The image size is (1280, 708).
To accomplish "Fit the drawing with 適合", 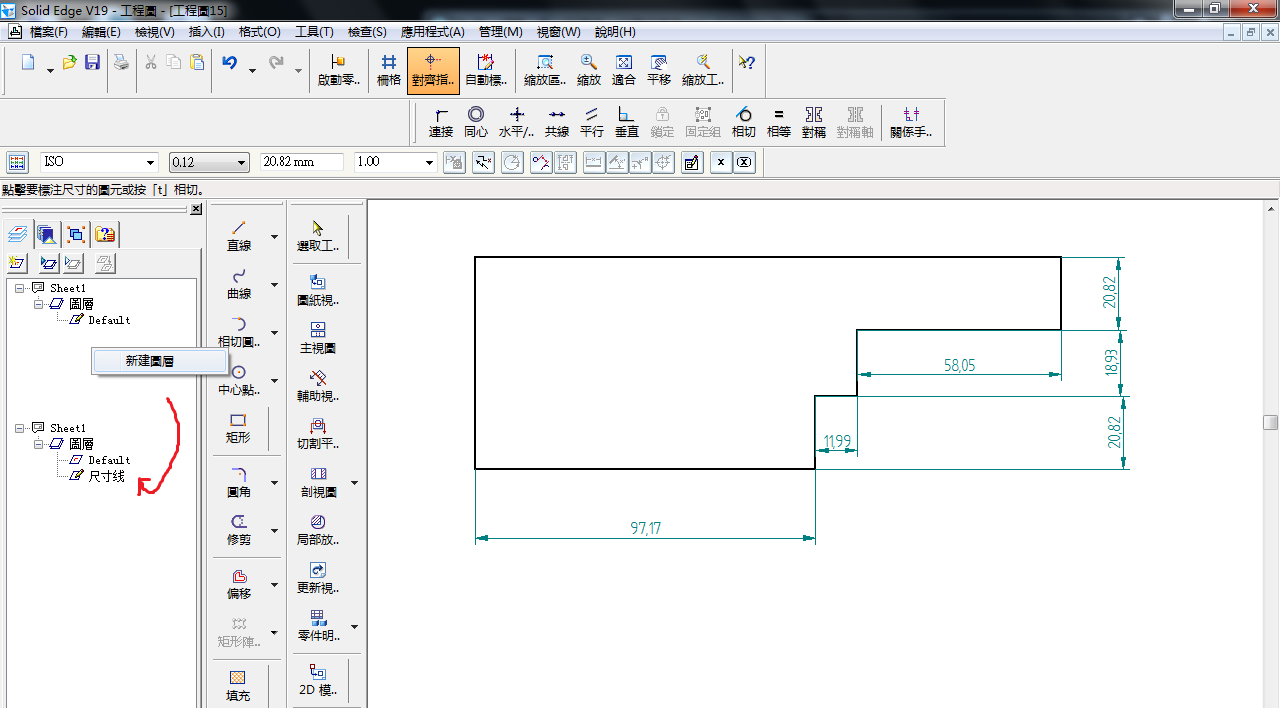I will (x=624, y=70).
